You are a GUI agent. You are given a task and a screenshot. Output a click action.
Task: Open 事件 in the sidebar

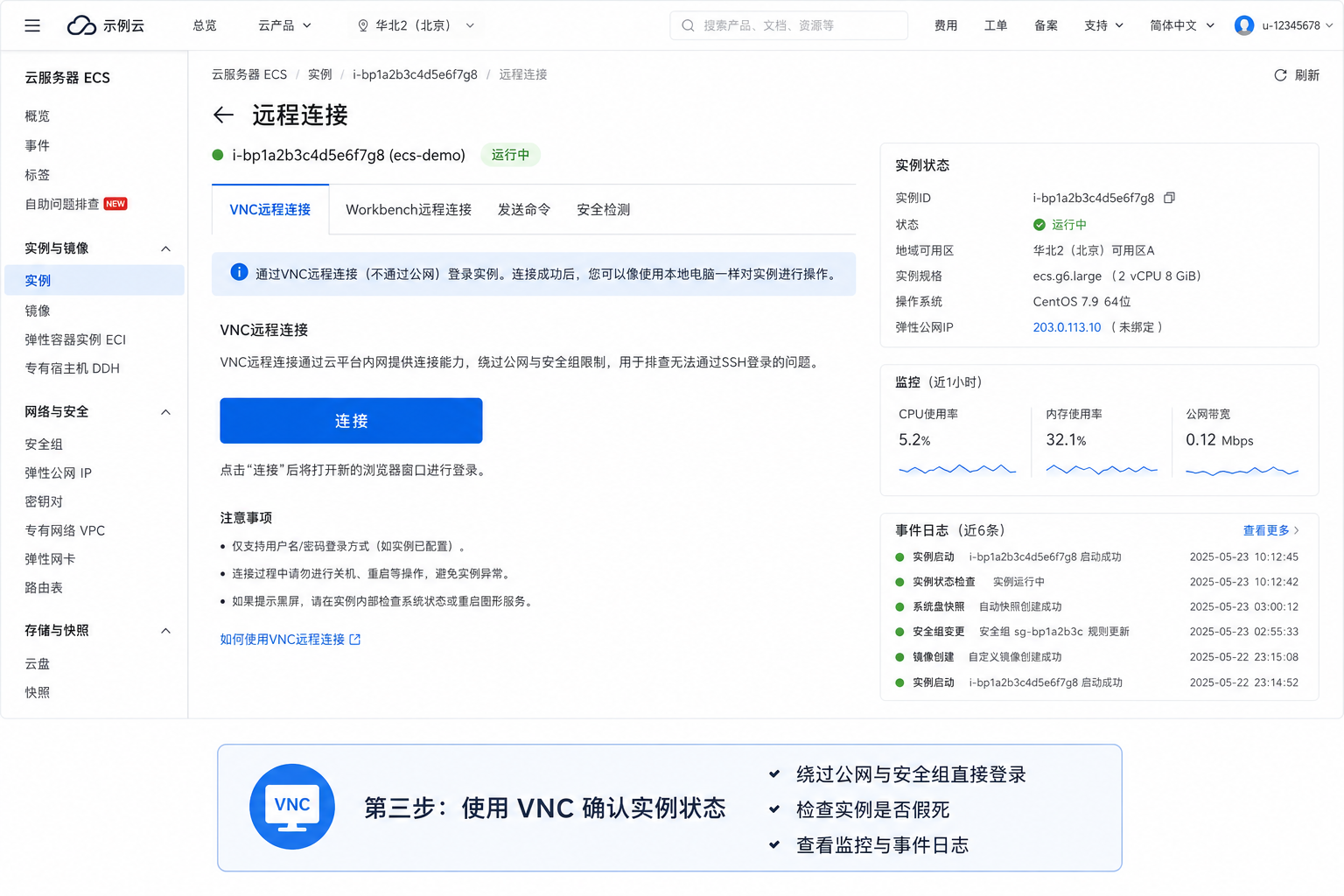[38, 145]
